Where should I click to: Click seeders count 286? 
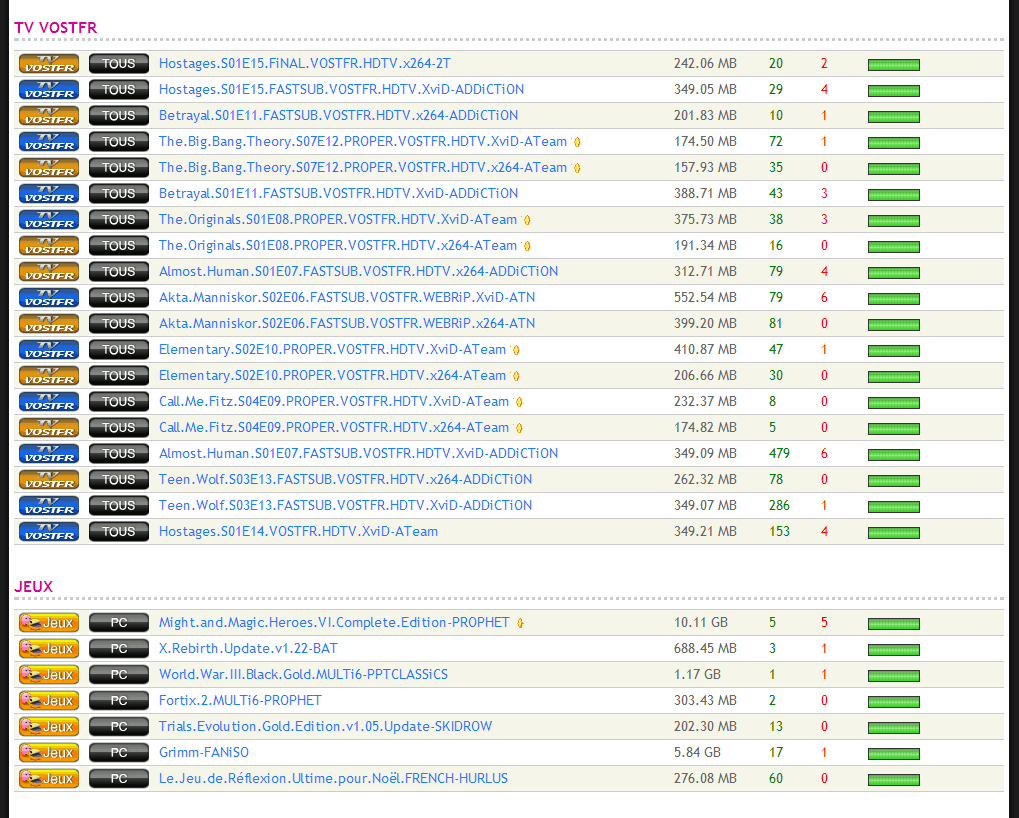pyautogui.click(x=779, y=505)
